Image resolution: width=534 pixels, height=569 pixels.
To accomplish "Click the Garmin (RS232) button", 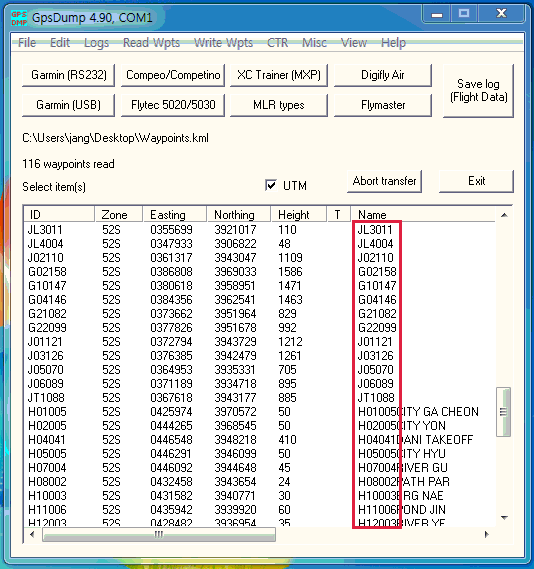I will tap(69, 75).
